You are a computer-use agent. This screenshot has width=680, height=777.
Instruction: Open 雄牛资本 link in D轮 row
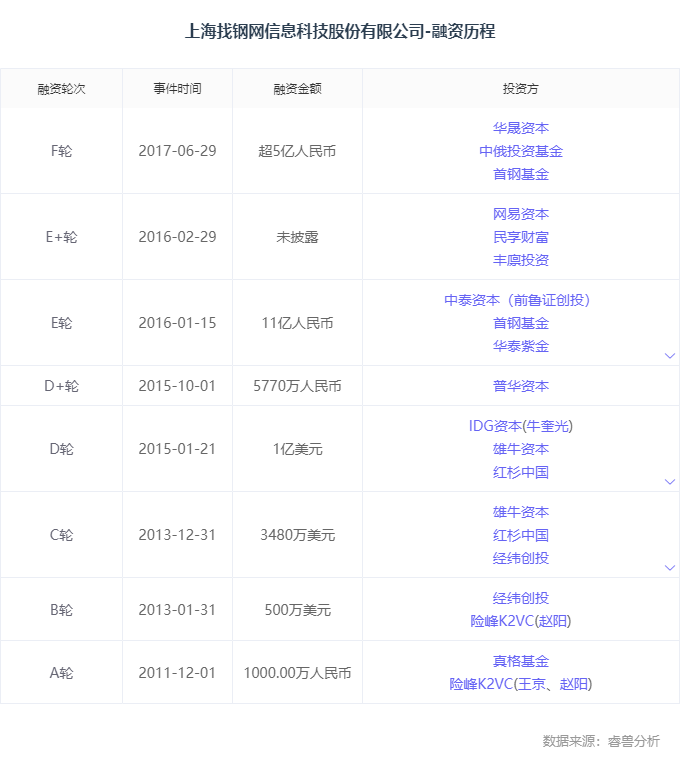pyautogui.click(x=520, y=449)
